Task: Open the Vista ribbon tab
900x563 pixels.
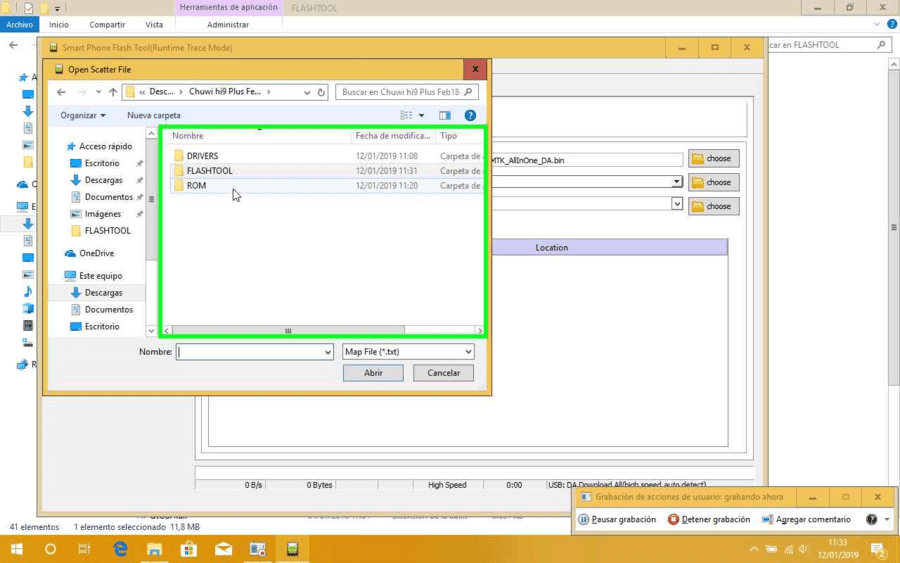Action: [154, 25]
